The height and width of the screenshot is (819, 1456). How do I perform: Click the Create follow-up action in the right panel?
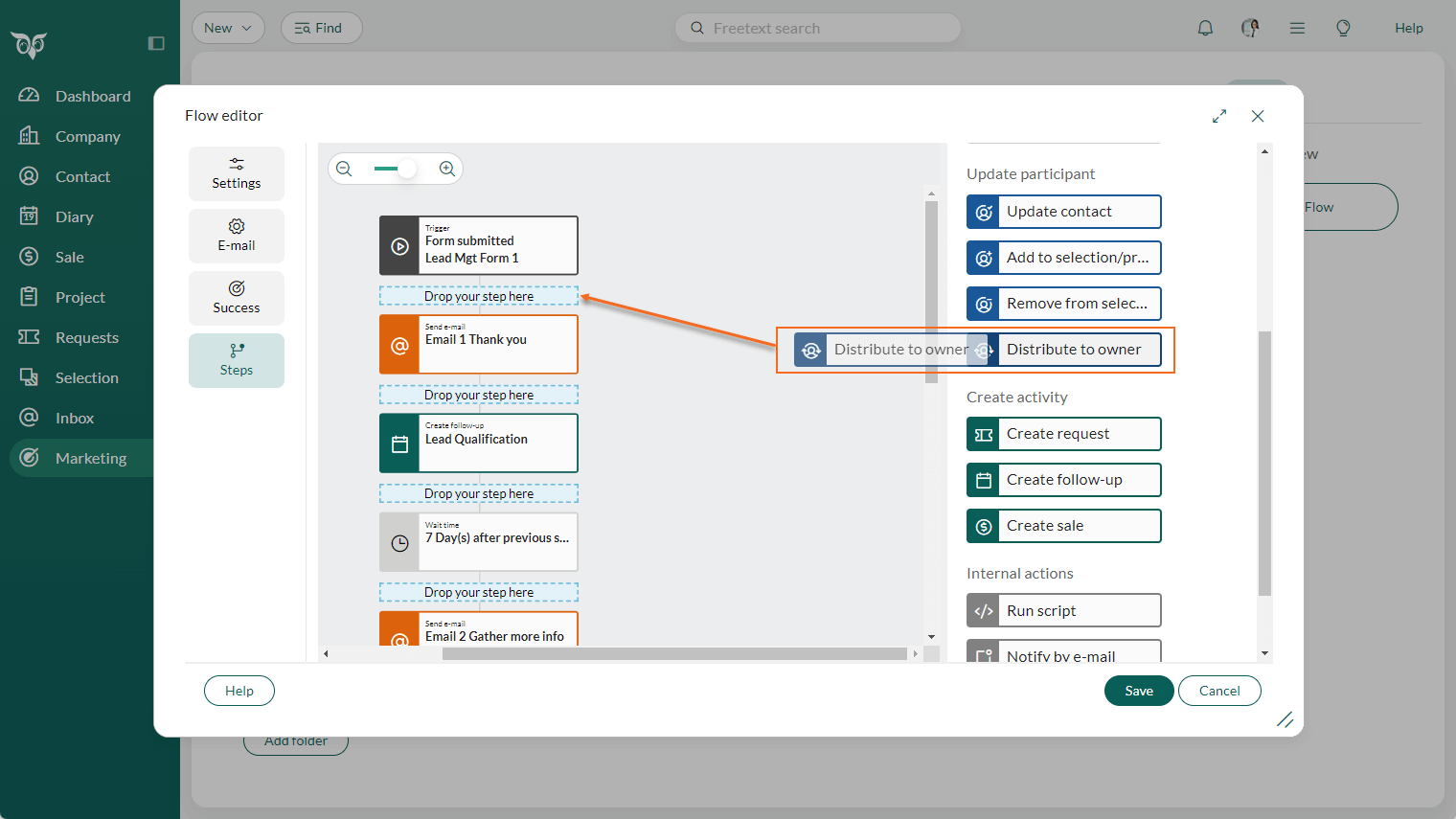click(1063, 480)
